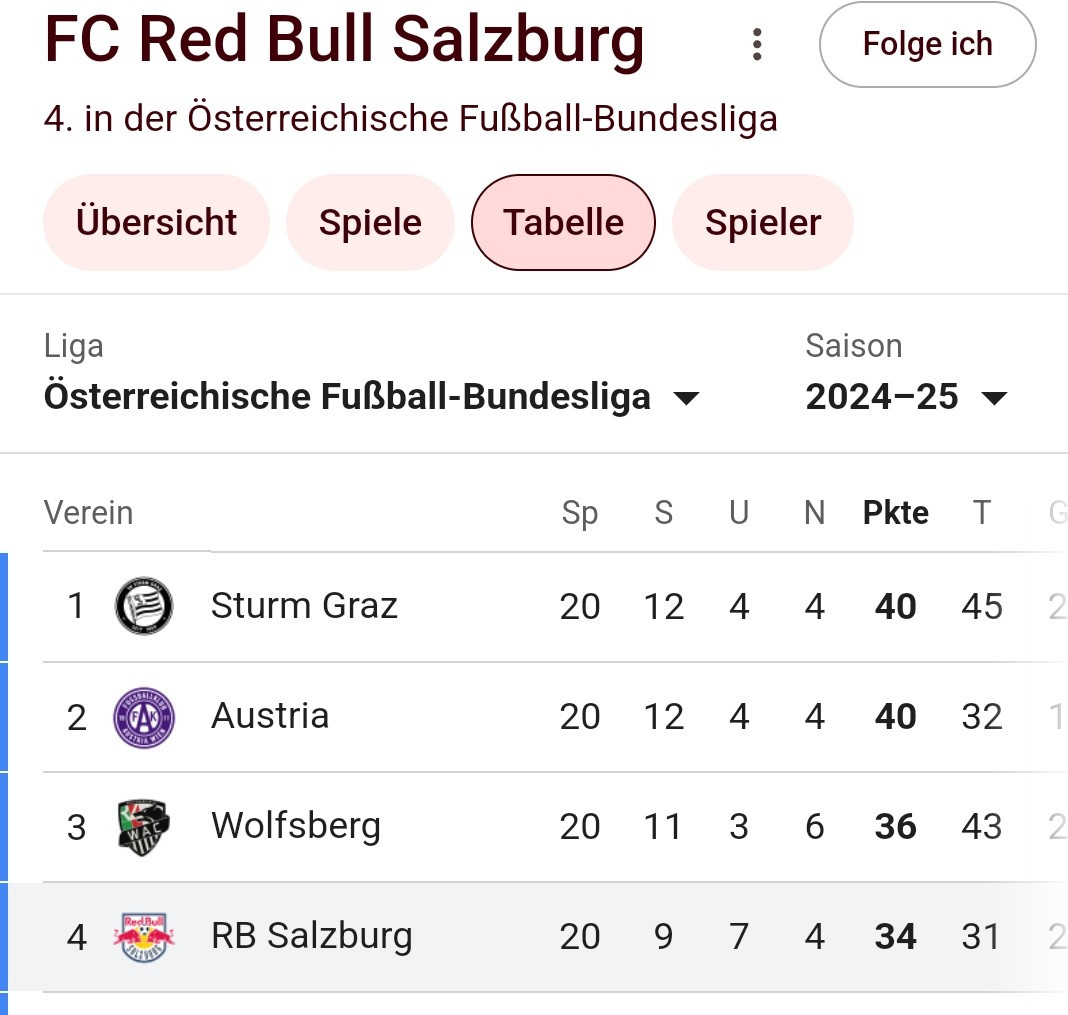This screenshot has width=1068, height=1015.
Task: Select the Tabelle tab
Action: [563, 222]
